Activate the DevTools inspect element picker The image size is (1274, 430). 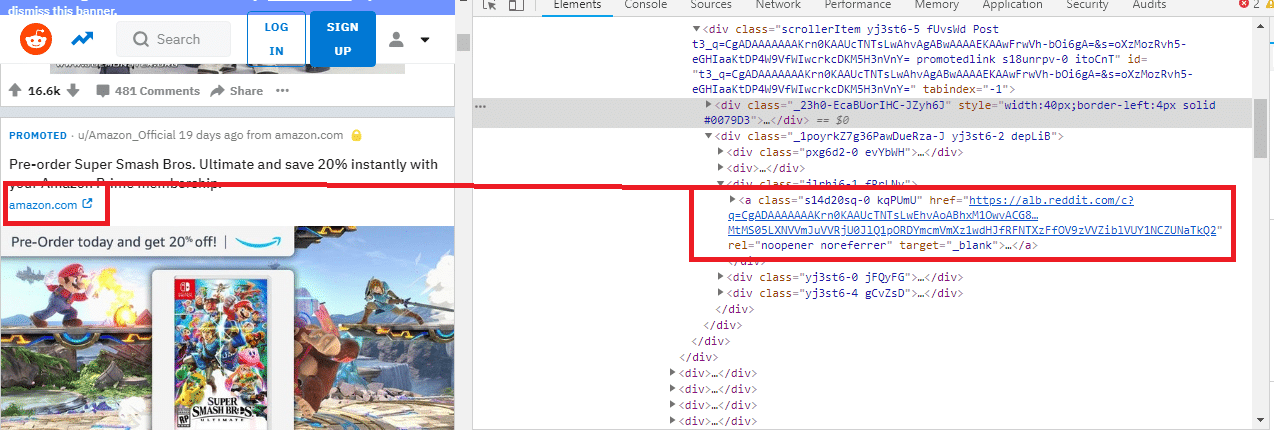[489, 5]
